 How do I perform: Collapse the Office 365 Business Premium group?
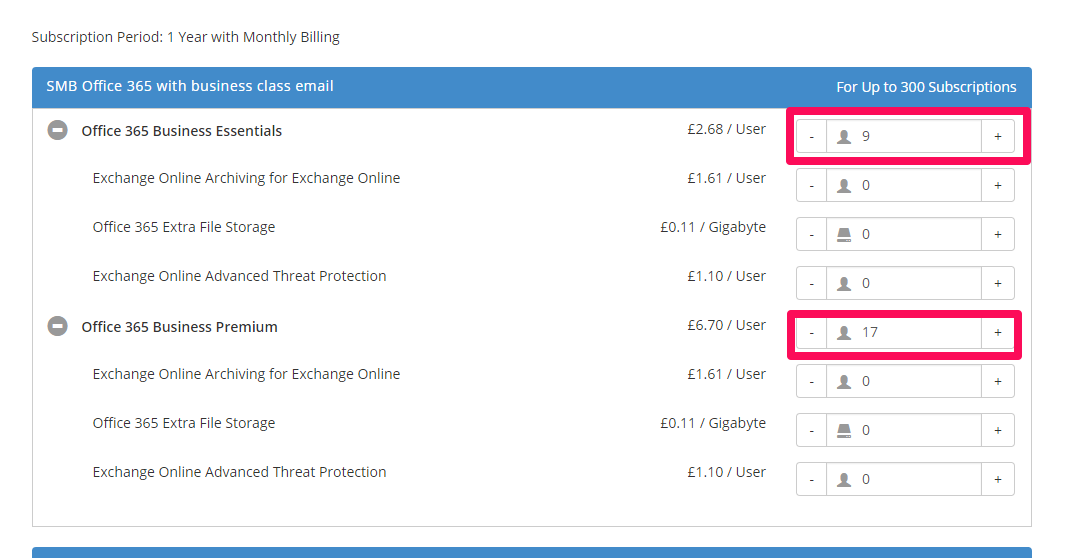pyautogui.click(x=57, y=326)
